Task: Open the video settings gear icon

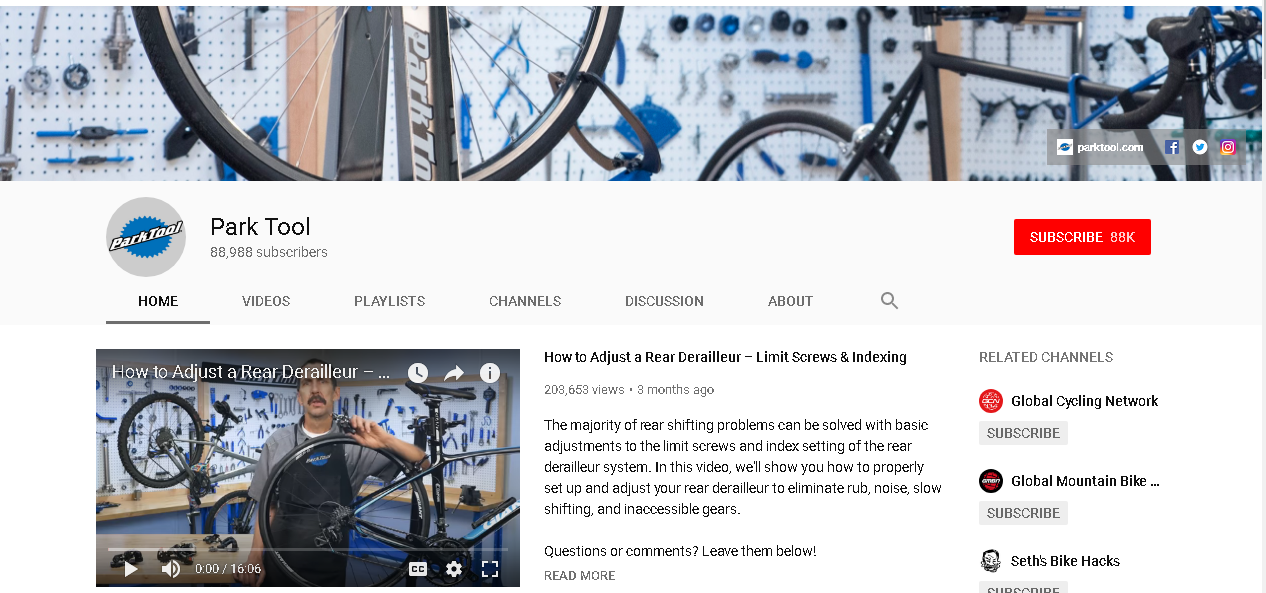Action: click(454, 569)
